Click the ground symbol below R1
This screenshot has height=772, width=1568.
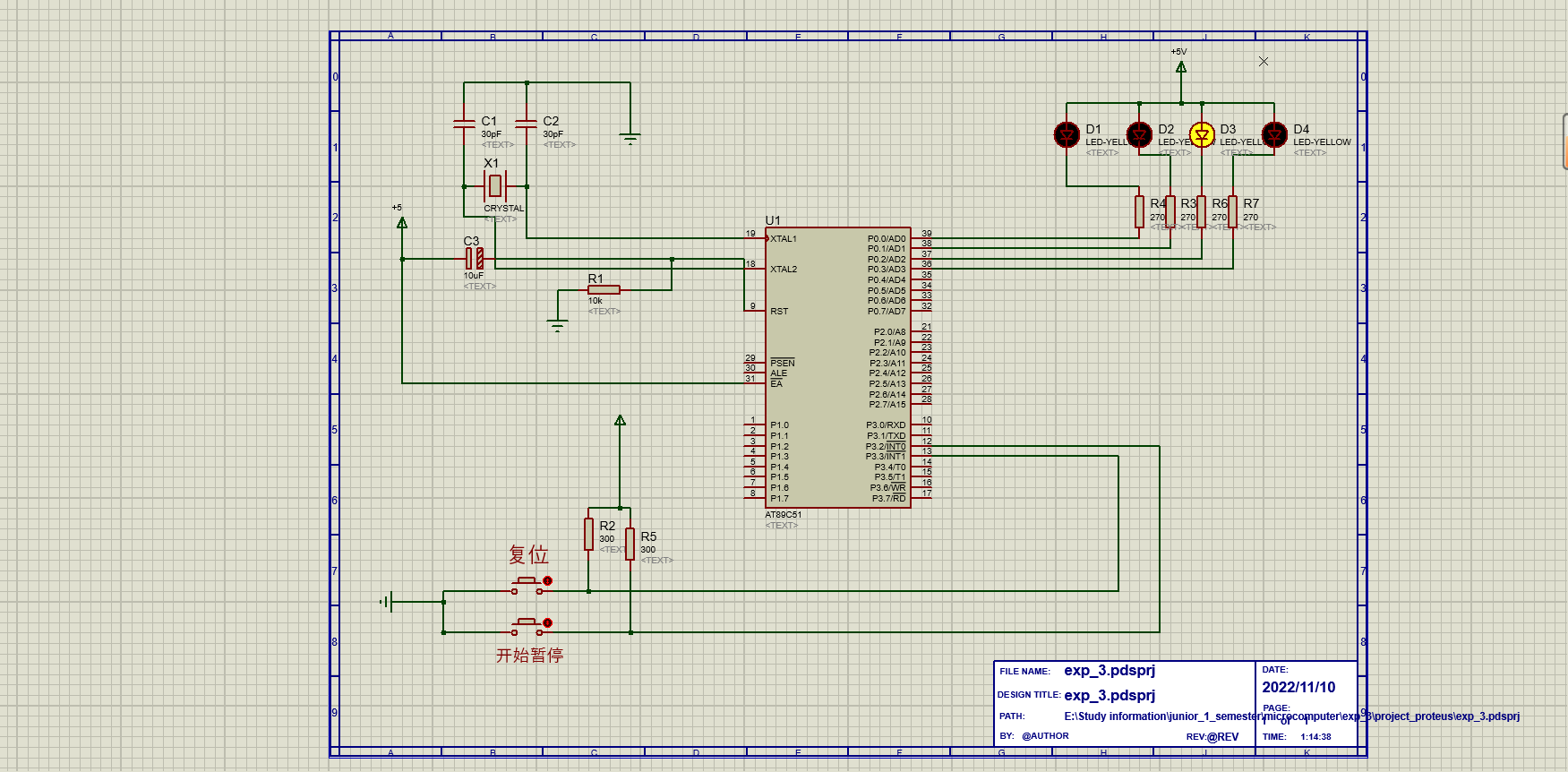pos(558,326)
